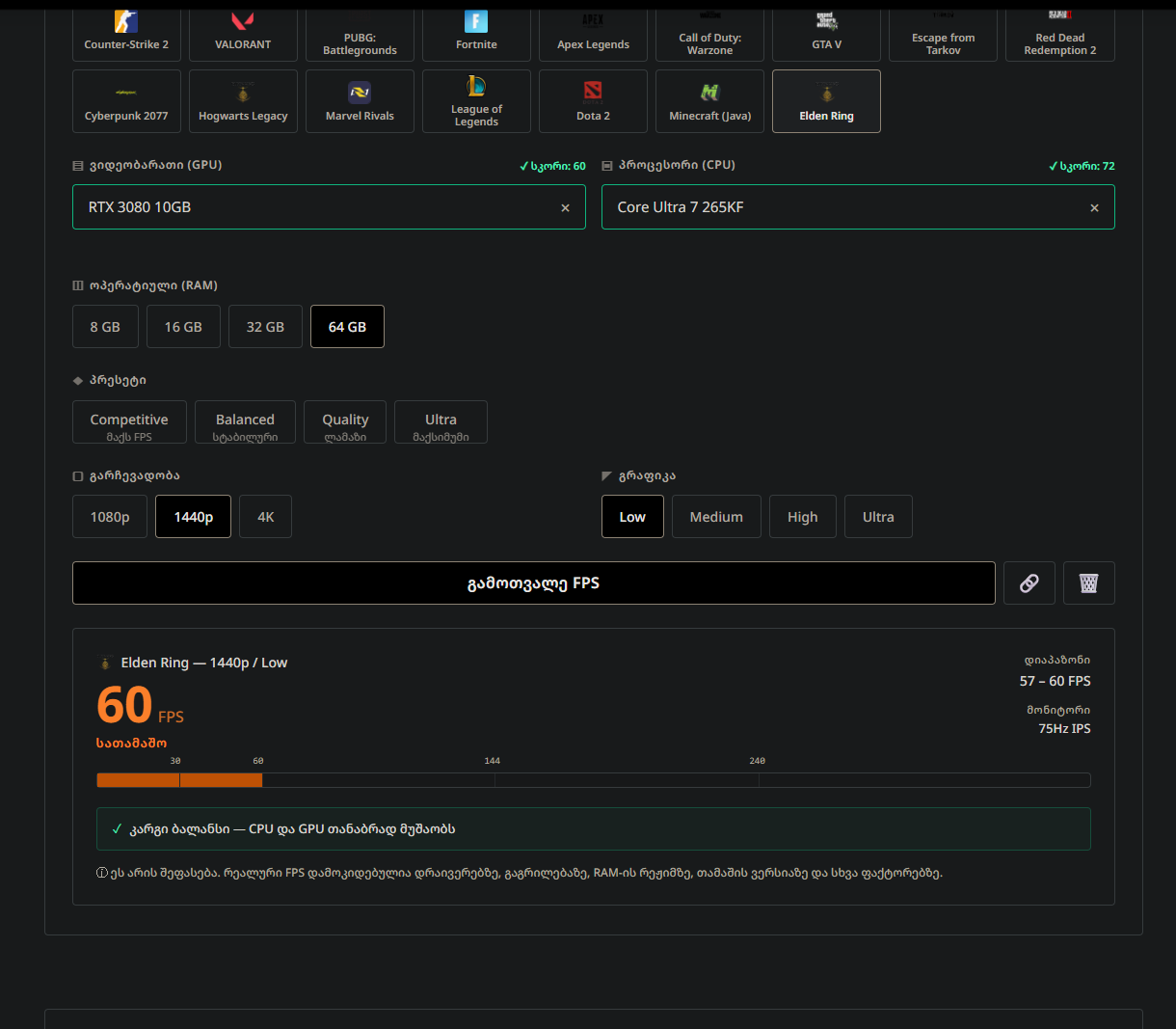Click the copy link icon button
The image size is (1176, 1029).
(1029, 583)
